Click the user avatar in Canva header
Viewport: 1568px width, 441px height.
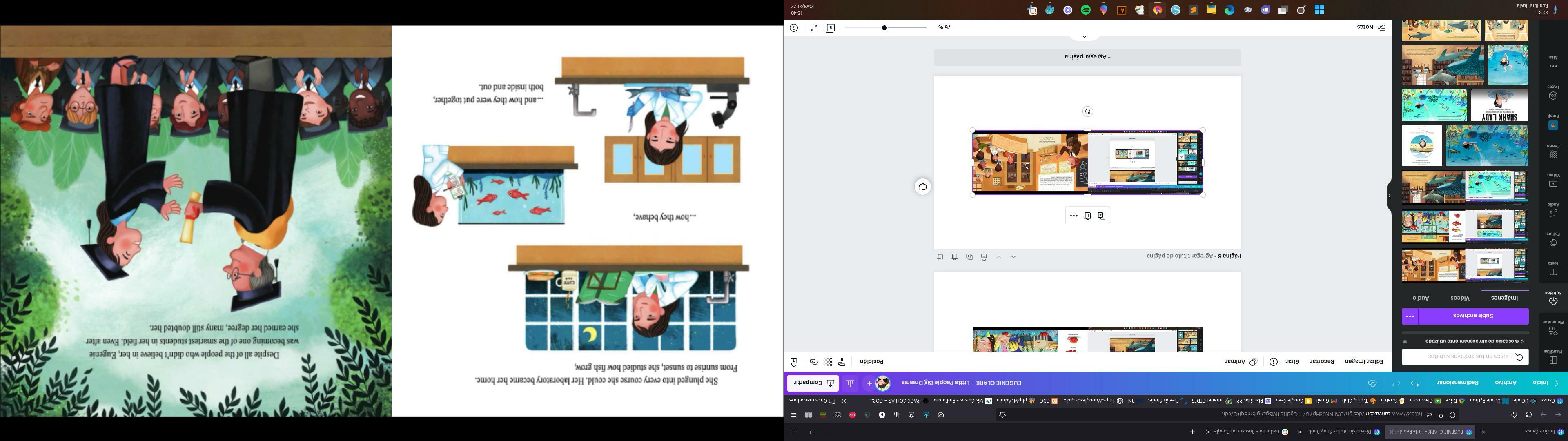(x=883, y=383)
